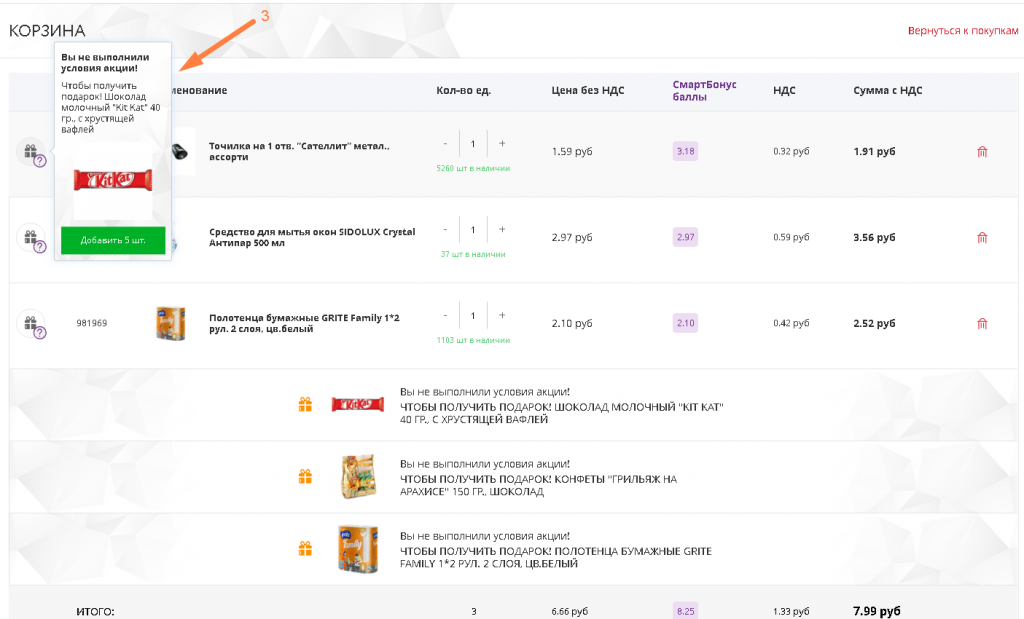Decrease quantity of SIDOLUX Crystal cleaner

445,230
